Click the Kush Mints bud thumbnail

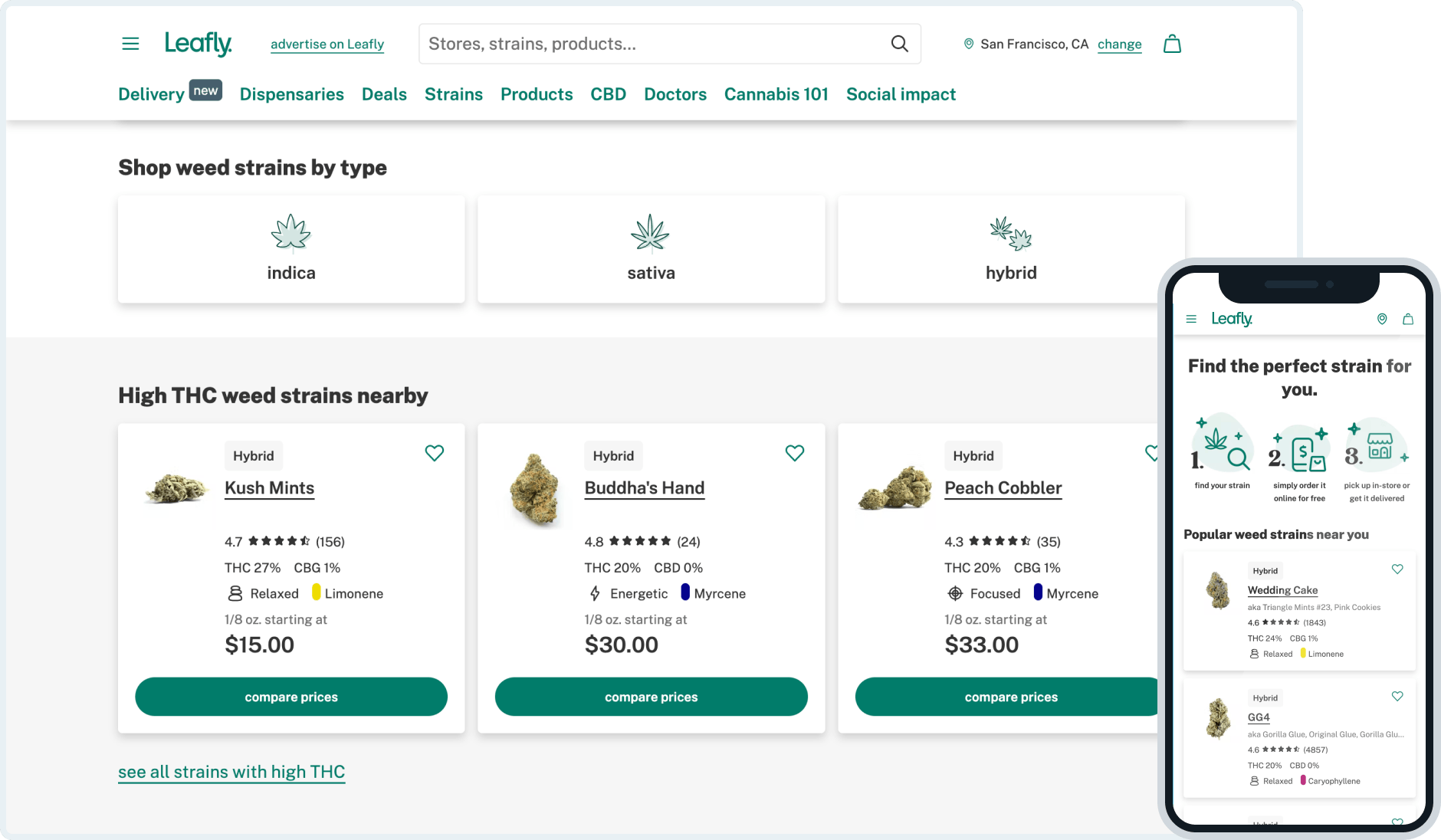(x=177, y=487)
